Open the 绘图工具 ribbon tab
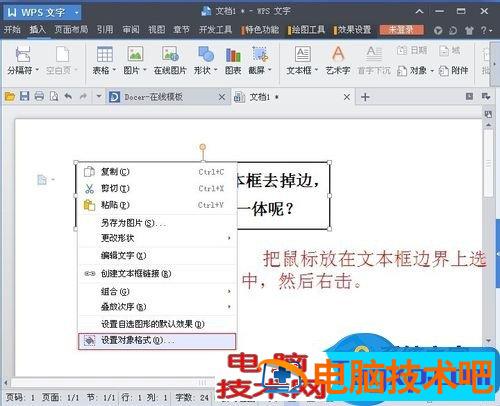Viewport: 500px width, 406px height. pos(308,30)
